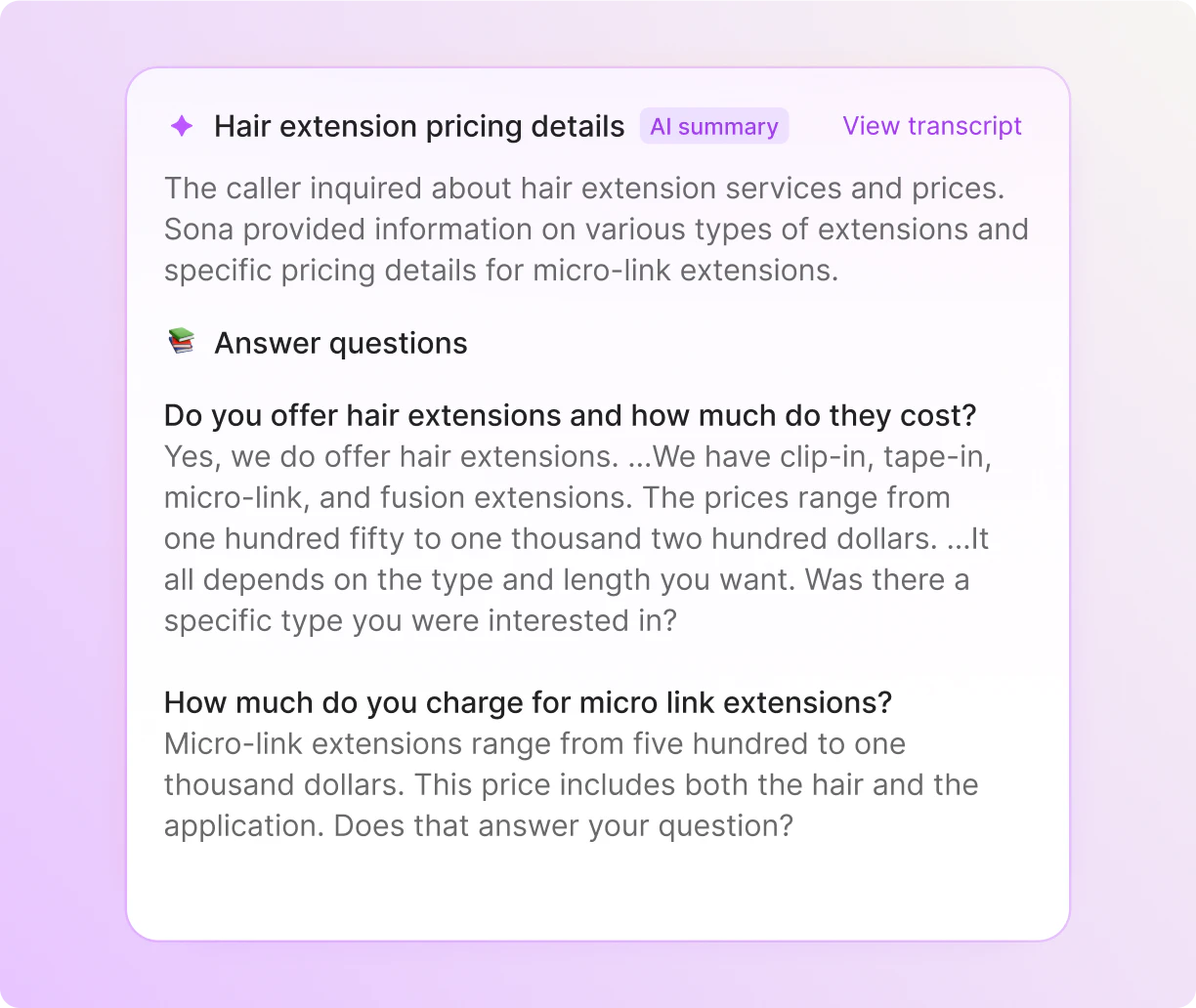
Task: Click "specific pricing details for micro-link extensions" line
Action: tap(500, 271)
